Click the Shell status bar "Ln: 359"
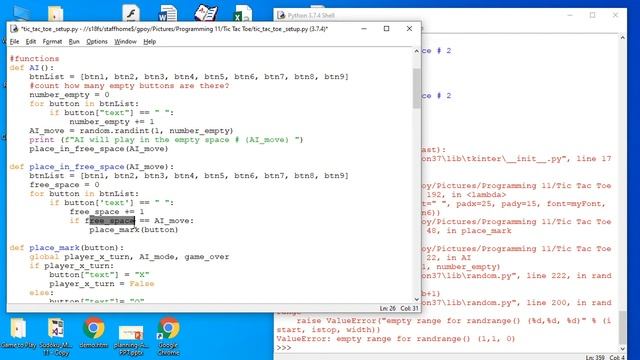Screen dimensions: 640x360 pos(595,357)
